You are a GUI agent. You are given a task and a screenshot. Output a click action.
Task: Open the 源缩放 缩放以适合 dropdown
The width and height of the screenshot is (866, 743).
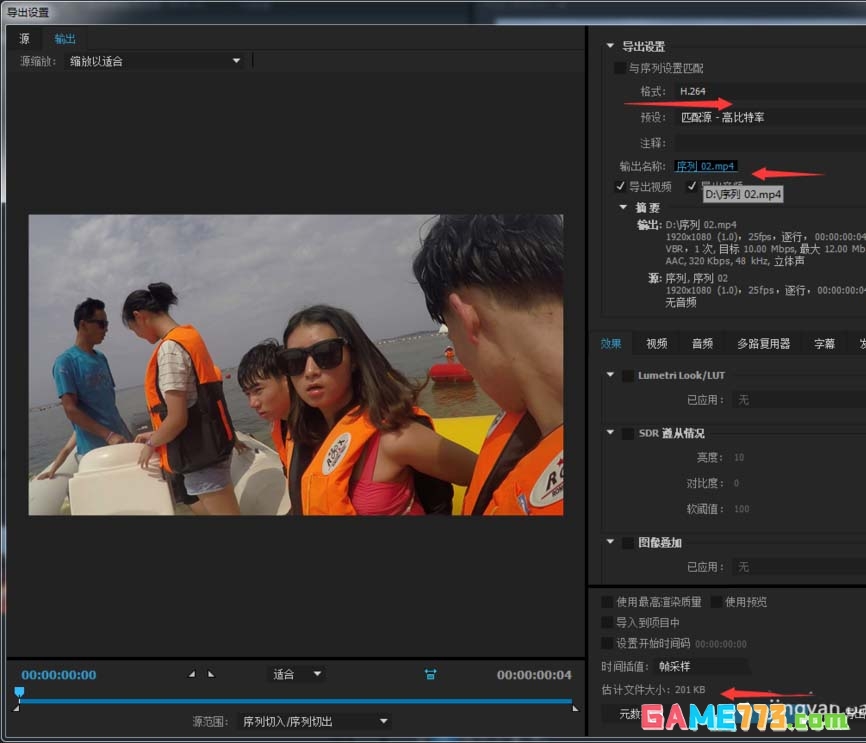click(155, 61)
